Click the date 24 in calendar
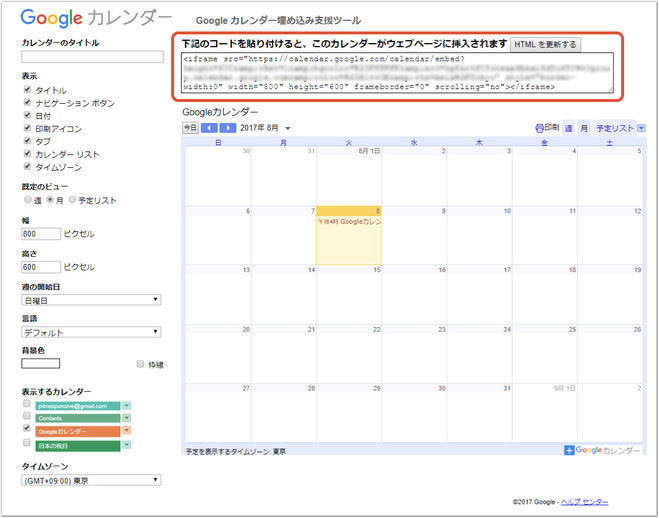 click(507, 329)
